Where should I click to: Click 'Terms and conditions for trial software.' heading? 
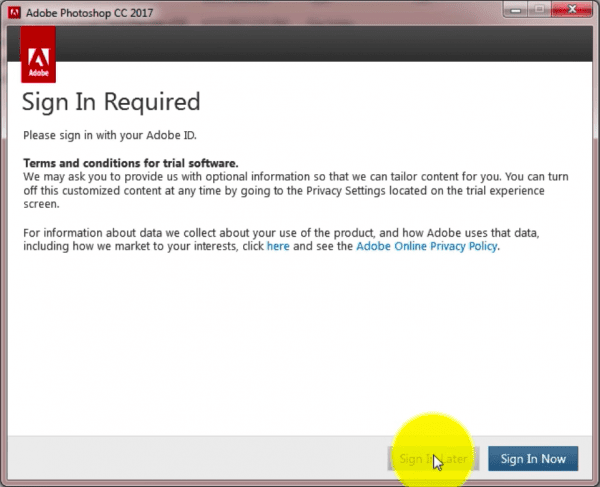[131, 163]
